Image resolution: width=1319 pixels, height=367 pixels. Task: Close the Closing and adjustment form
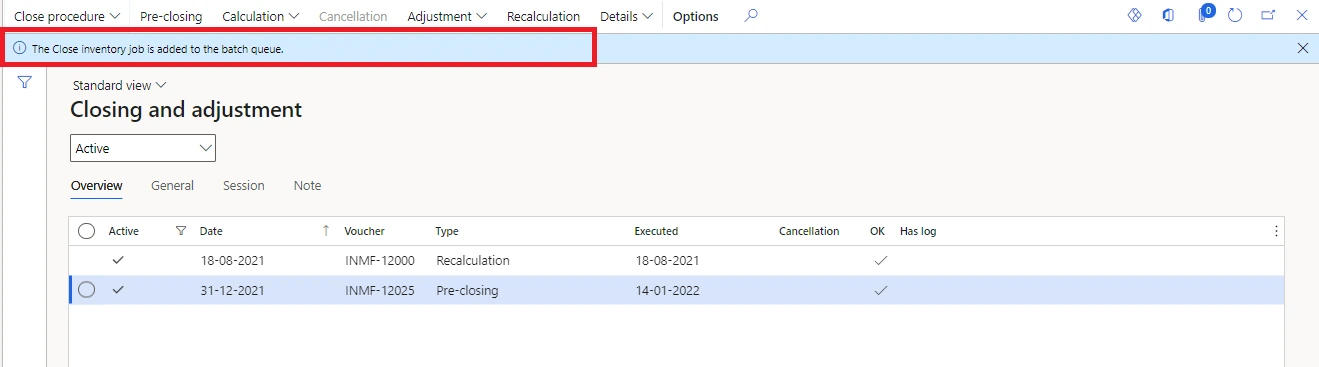1301,16
